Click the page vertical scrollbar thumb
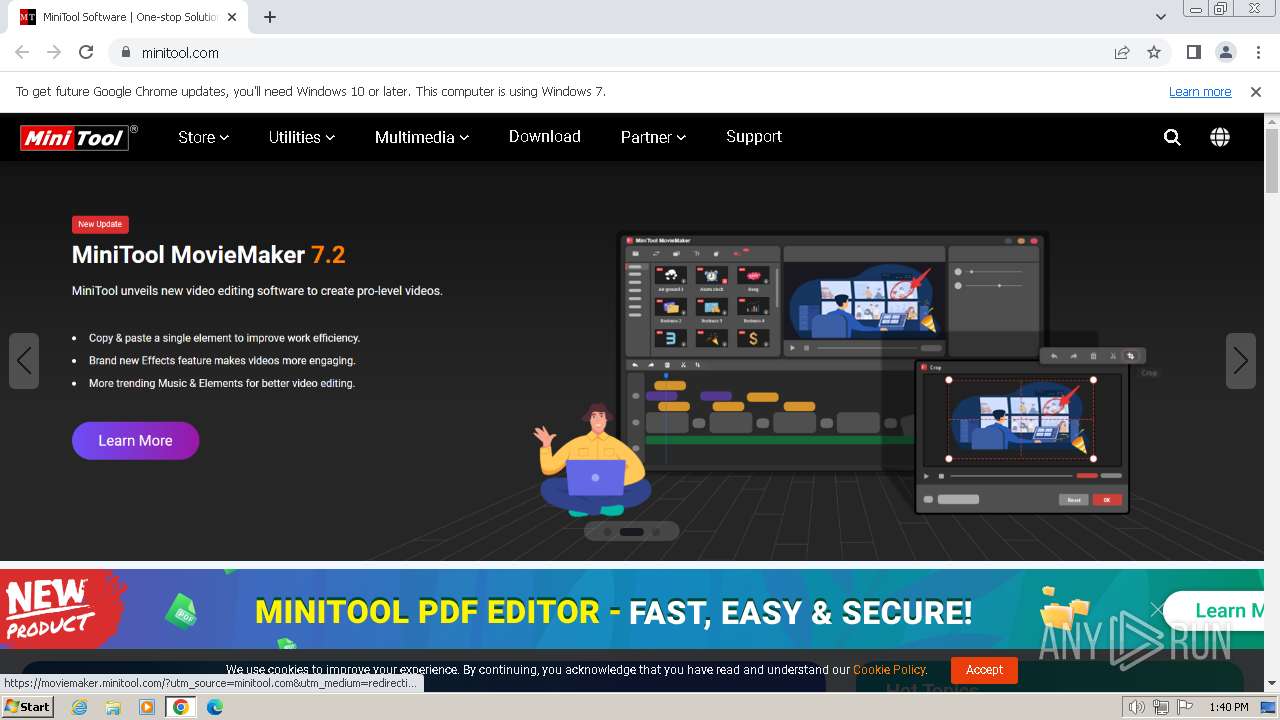 1272,160
